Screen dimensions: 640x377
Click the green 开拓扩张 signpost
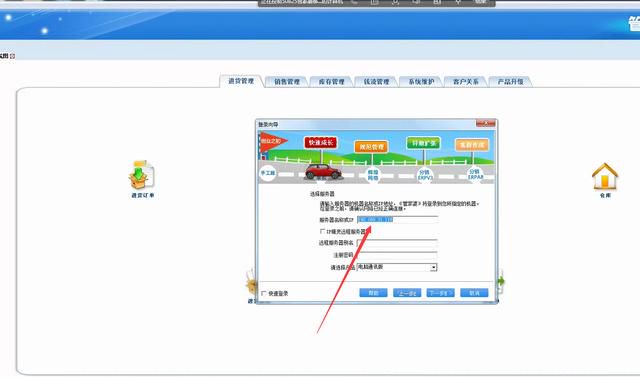coord(424,143)
